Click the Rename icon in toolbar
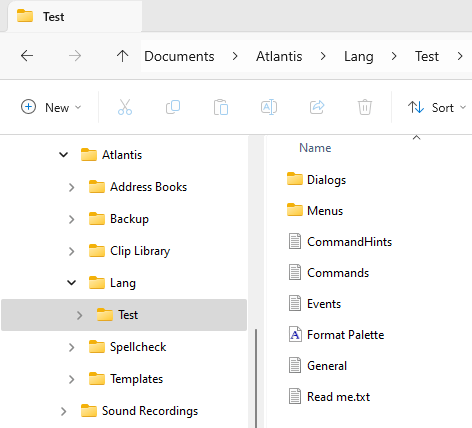The image size is (472, 428). tap(269, 107)
